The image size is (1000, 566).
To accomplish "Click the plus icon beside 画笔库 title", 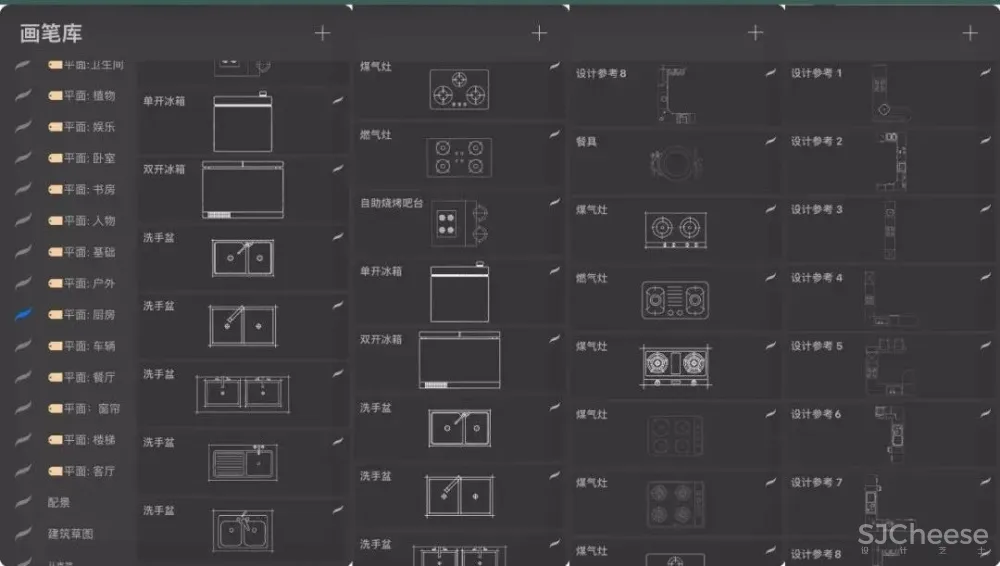I will pyautogui.click(x=322, y=33).
